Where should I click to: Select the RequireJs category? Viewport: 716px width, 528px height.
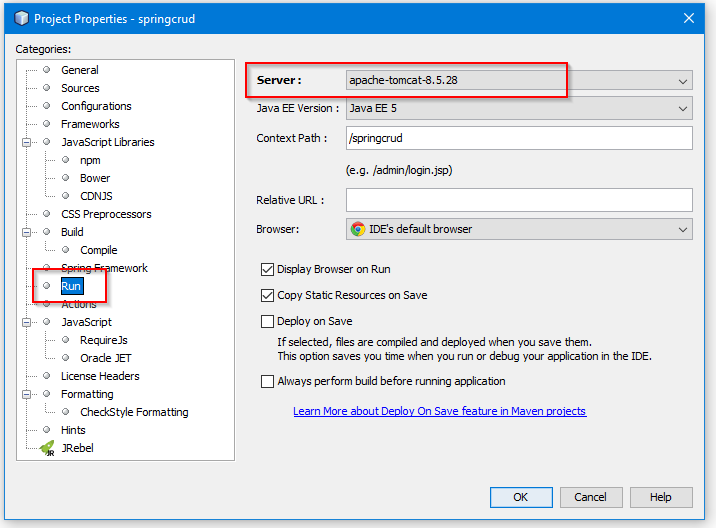pyautogui.click(x=104, y=340)
